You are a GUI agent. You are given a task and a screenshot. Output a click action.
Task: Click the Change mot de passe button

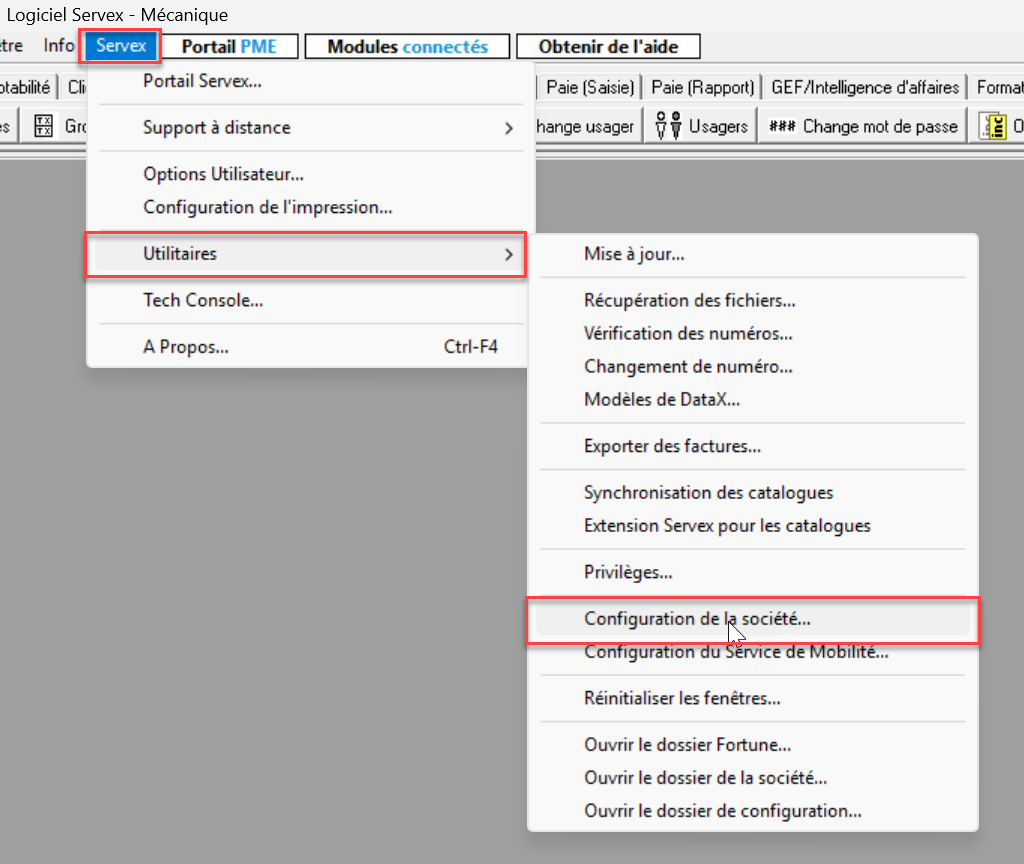click(861, 127)
